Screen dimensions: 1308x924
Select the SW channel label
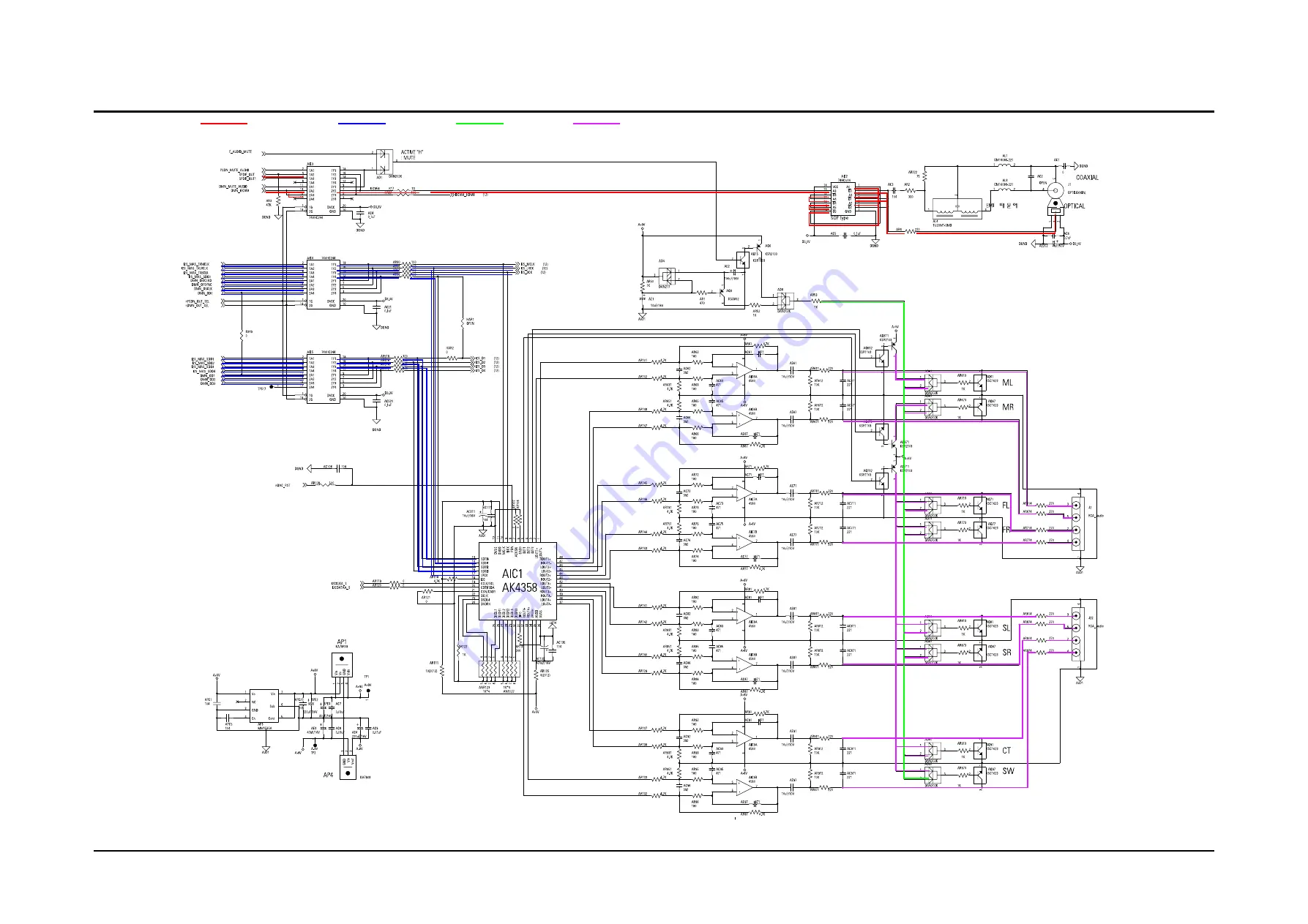coord(1008,771)
